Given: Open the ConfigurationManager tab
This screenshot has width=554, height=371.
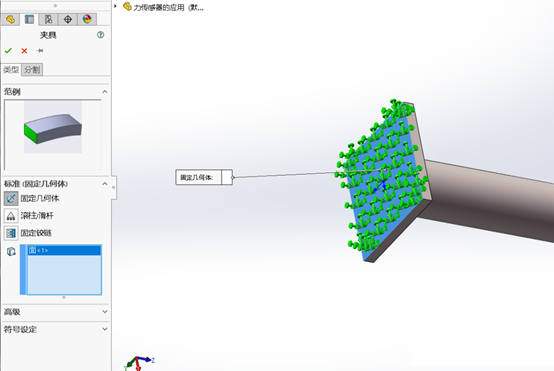Looking at the screenshot, I should click(x=48, y=19).
